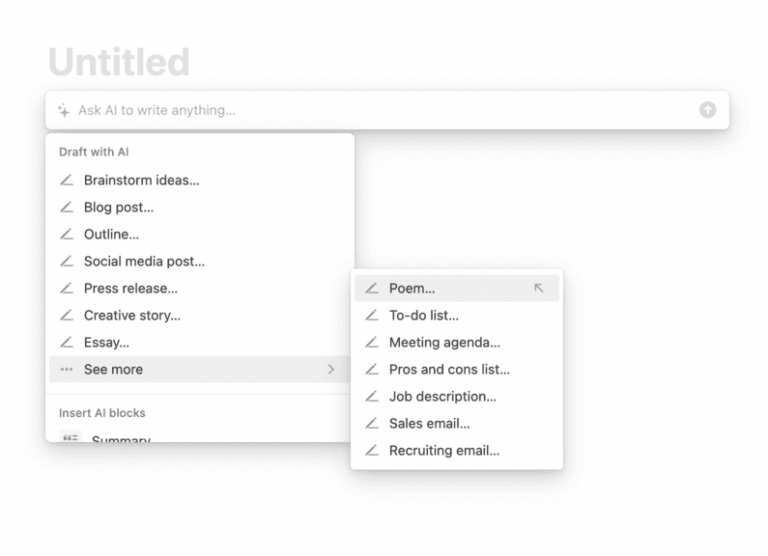Image resolution: width=768 pixels, height=556 pixels.
Task: Choose Pros and cons list option
Action: coord(449,369)
